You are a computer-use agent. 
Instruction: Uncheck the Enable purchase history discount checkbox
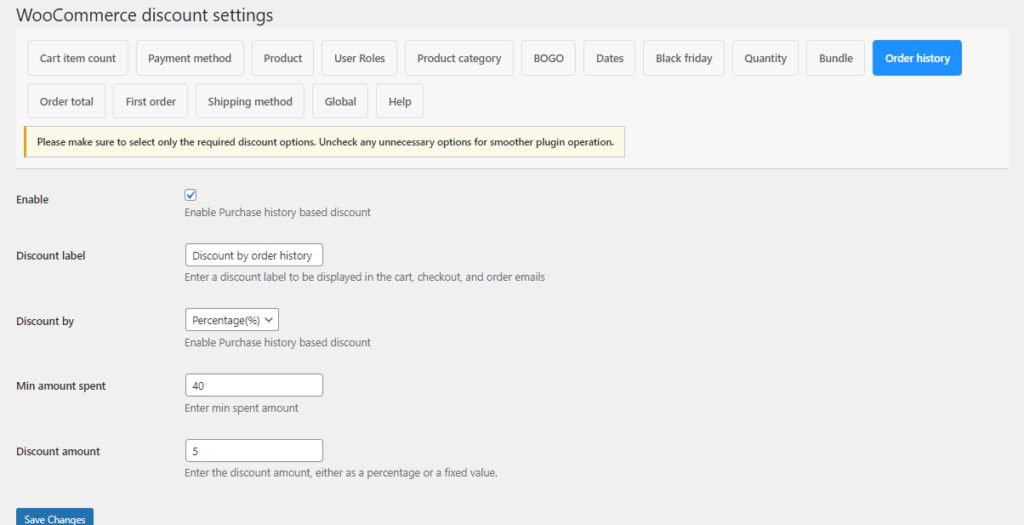tap(191, 195)
